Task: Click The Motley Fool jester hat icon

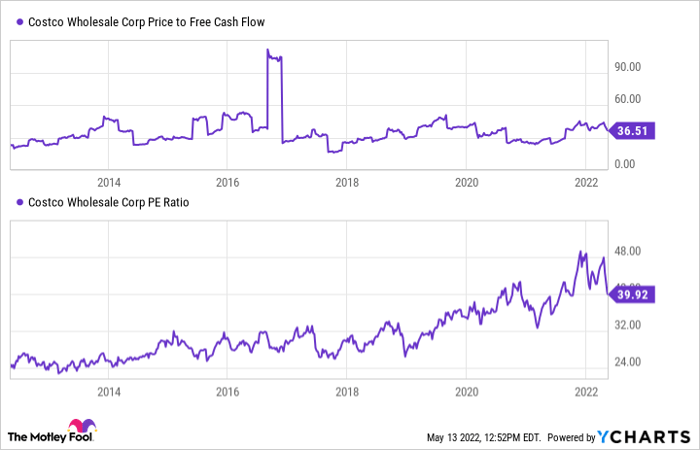Action: point(78,427)
